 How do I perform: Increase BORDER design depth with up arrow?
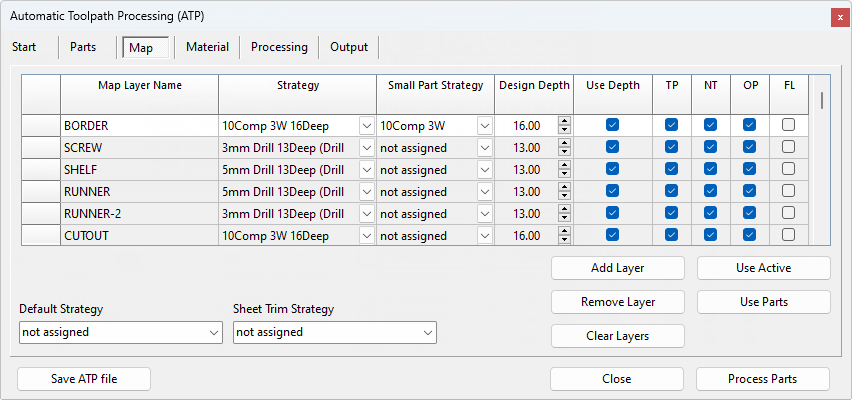[564, 121]
